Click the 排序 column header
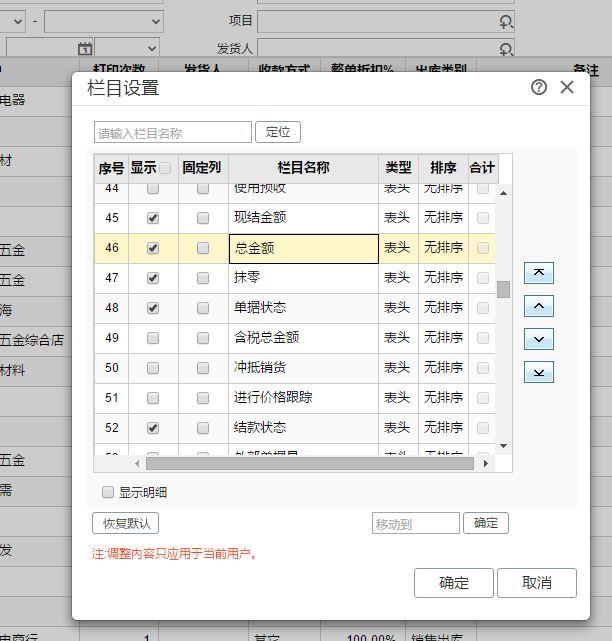The width and height of the screenshot is (612, 641). 443,168
